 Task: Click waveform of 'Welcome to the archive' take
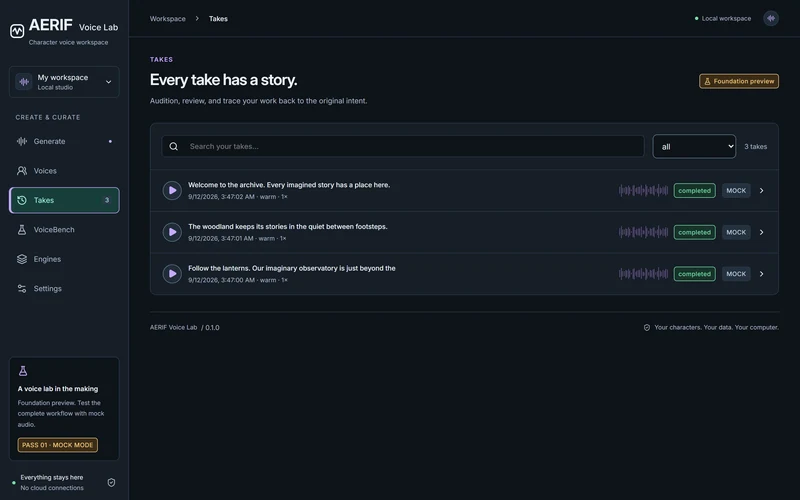643,190
